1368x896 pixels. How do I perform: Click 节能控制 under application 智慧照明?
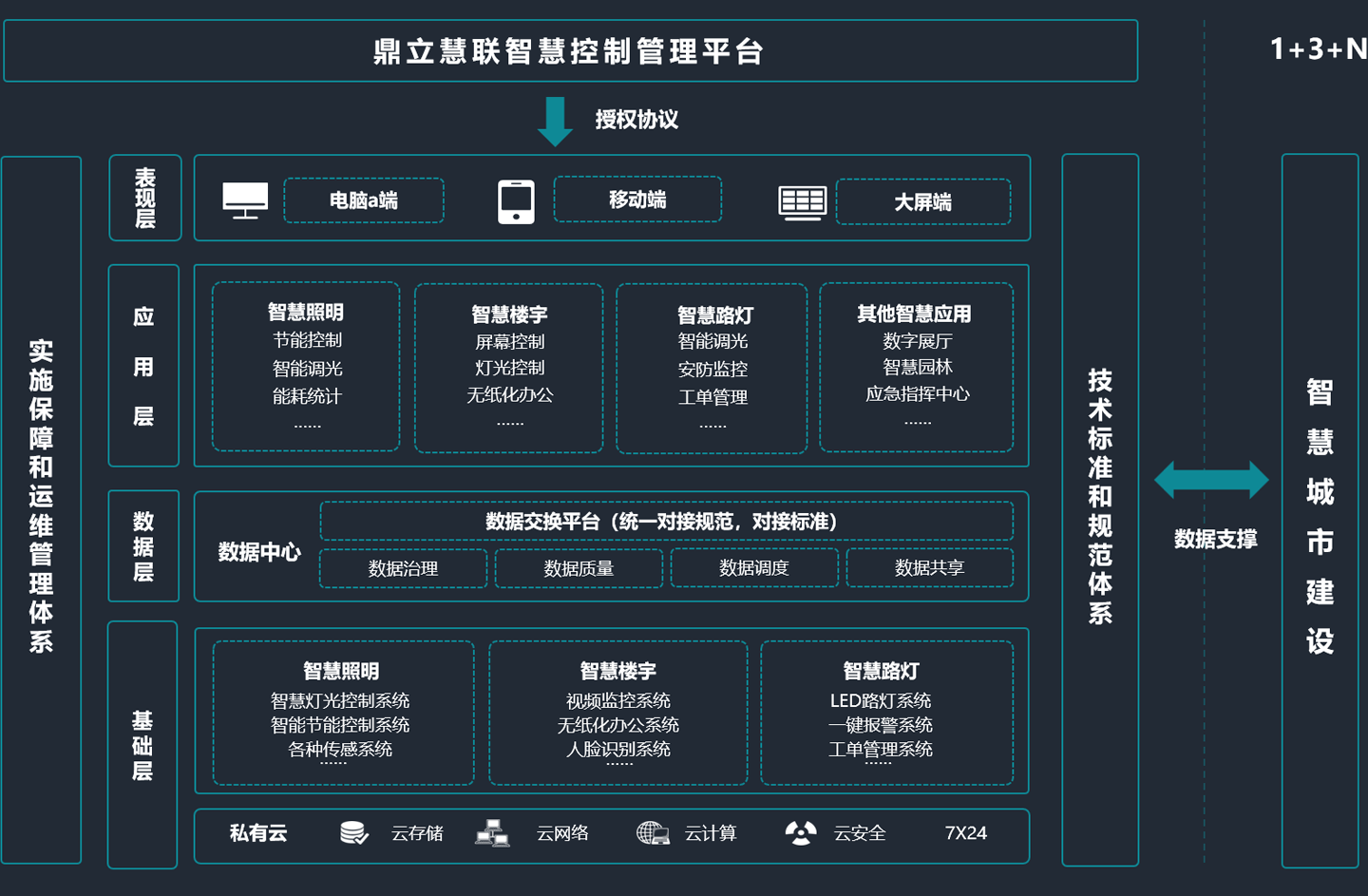pos(307,340)
